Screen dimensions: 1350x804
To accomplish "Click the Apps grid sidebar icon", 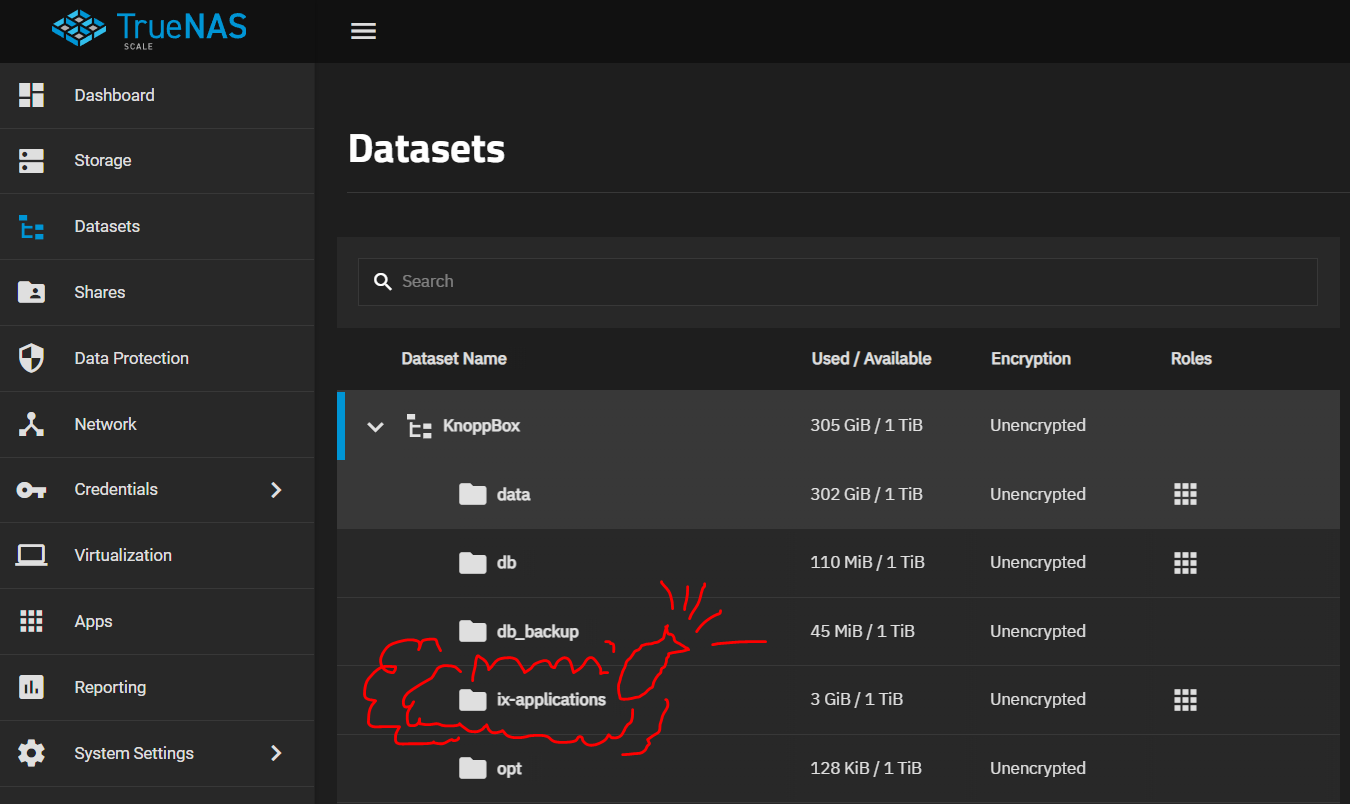I will [32, 621].
